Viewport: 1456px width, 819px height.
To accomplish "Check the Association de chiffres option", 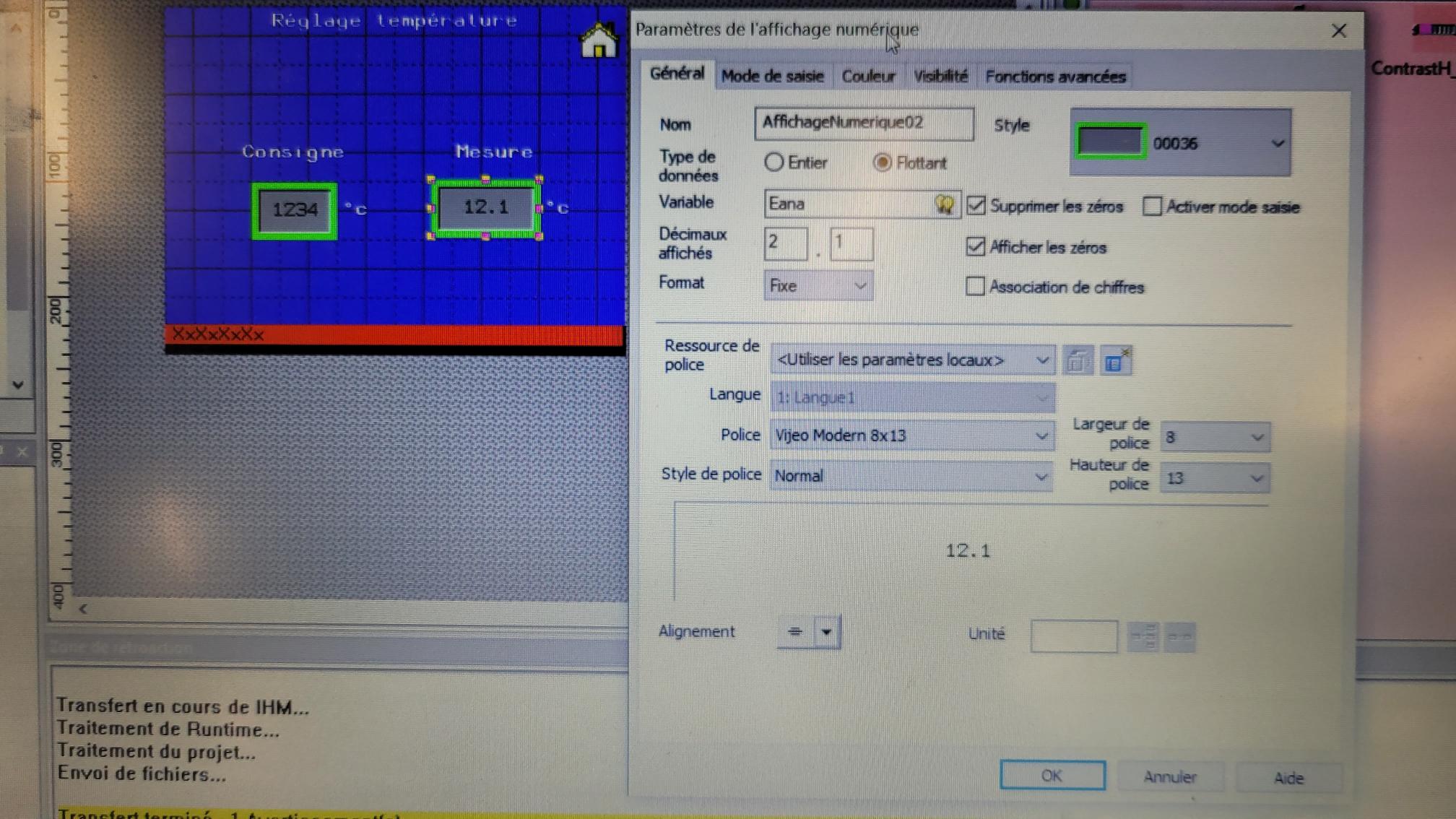I will click(975, 287).
